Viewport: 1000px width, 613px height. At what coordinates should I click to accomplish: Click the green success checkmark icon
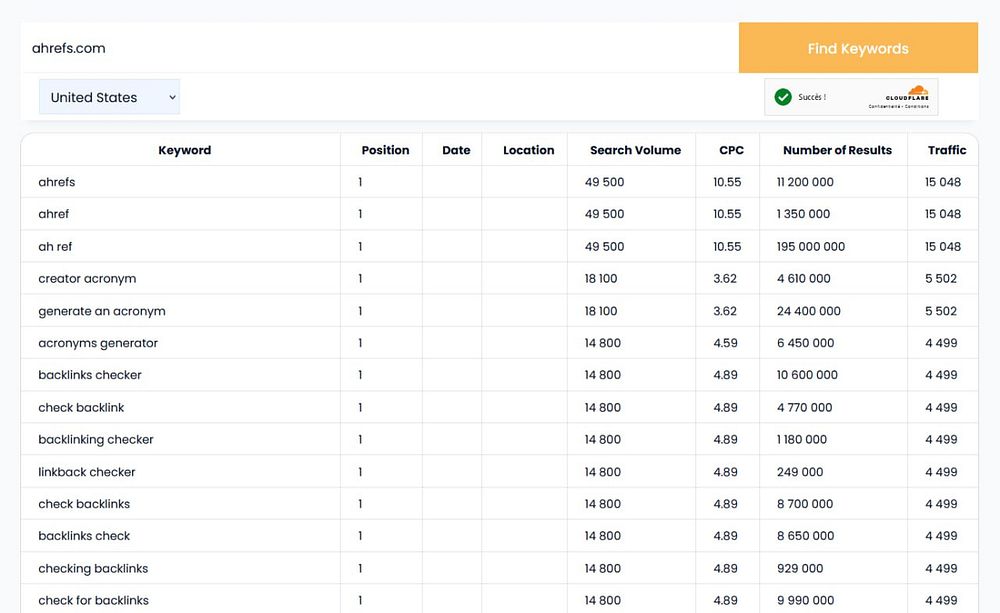pos(783,97)
